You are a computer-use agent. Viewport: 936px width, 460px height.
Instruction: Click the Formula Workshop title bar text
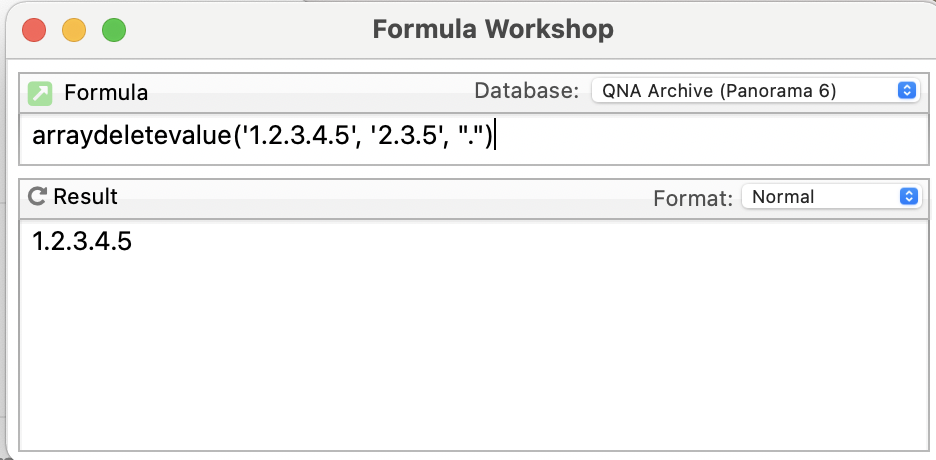pos(493,30)
